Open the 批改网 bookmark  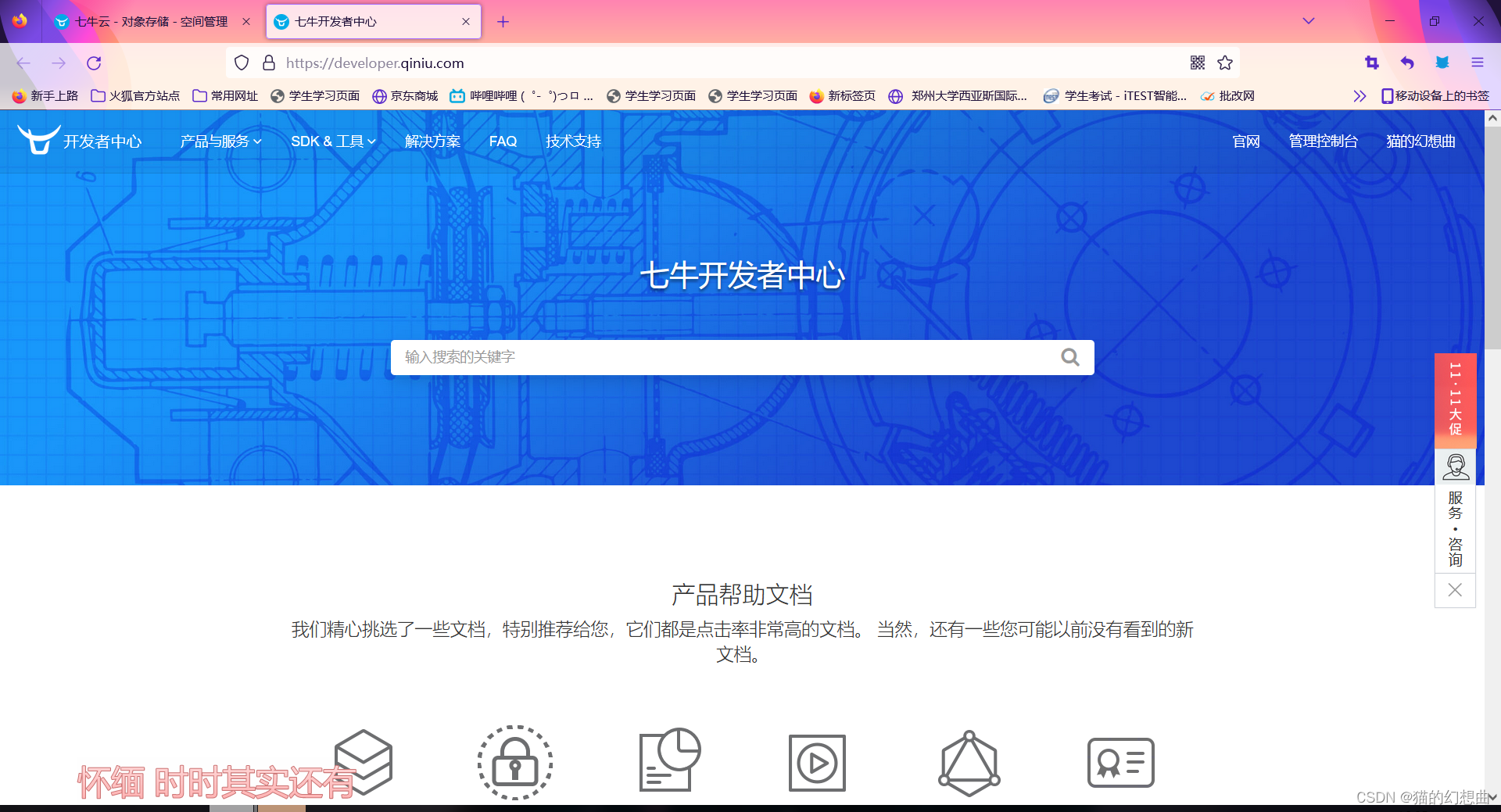pos(1227,96)
